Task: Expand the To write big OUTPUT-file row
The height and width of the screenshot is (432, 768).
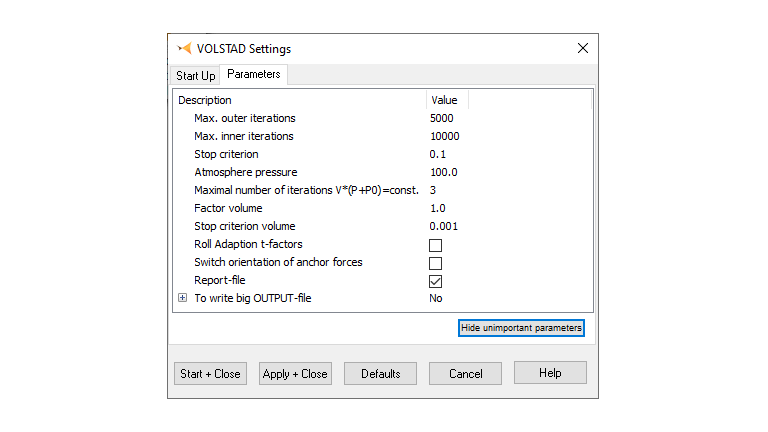Action: (x=182, y=298)
